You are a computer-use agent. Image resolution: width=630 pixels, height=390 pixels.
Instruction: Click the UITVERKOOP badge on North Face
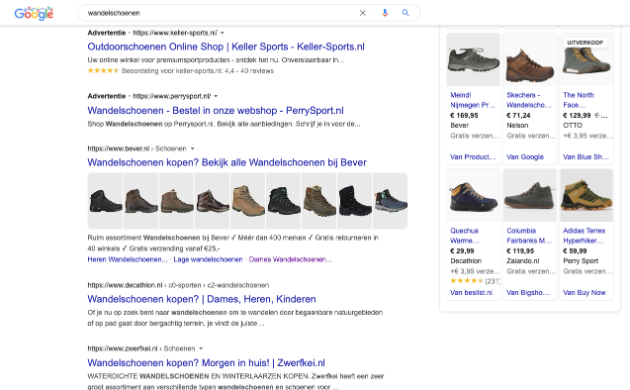click(585, 43)
